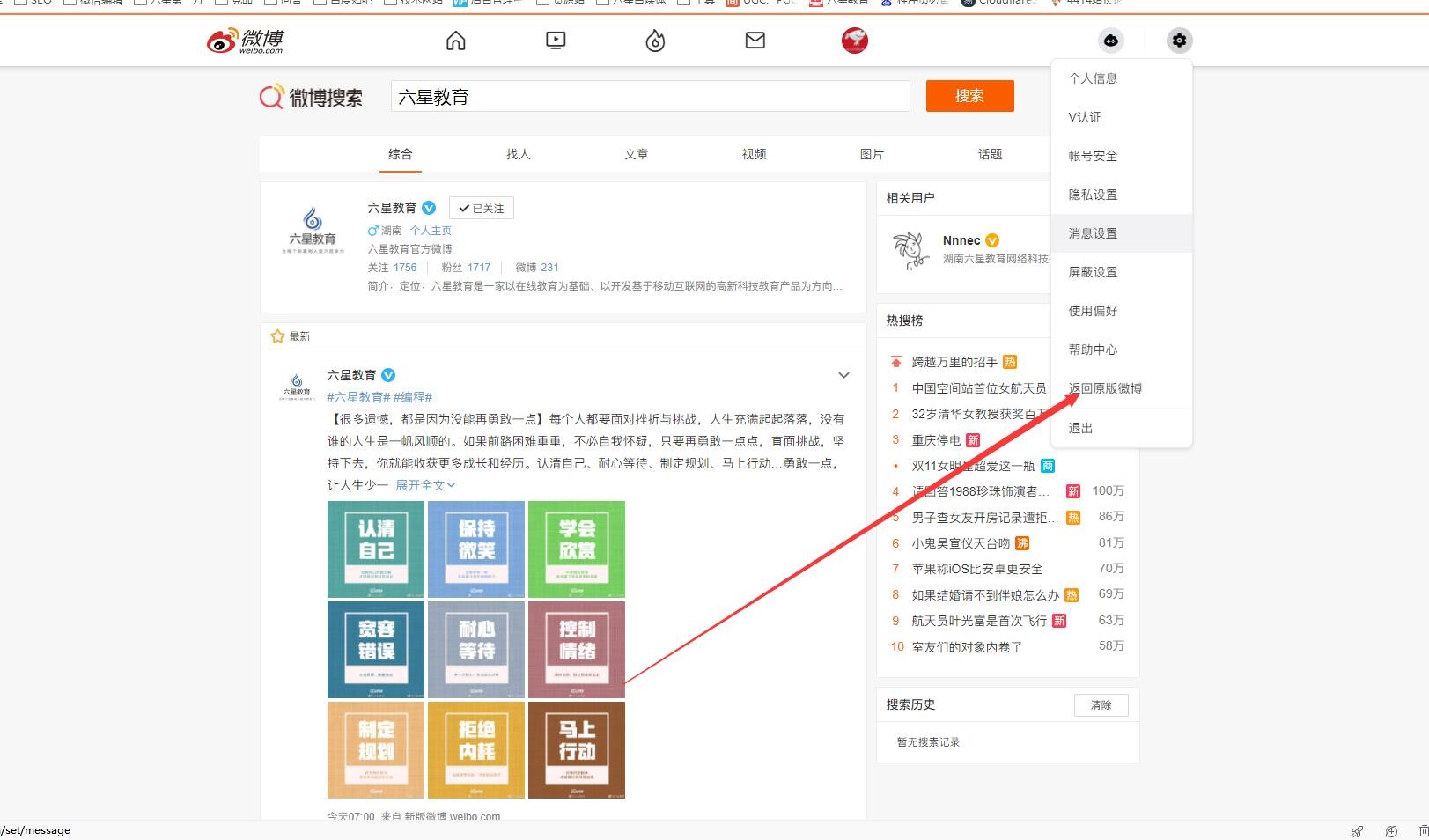Expand the post options chevron
Viewport: 1429px width, 840px height.
point(843,375)
